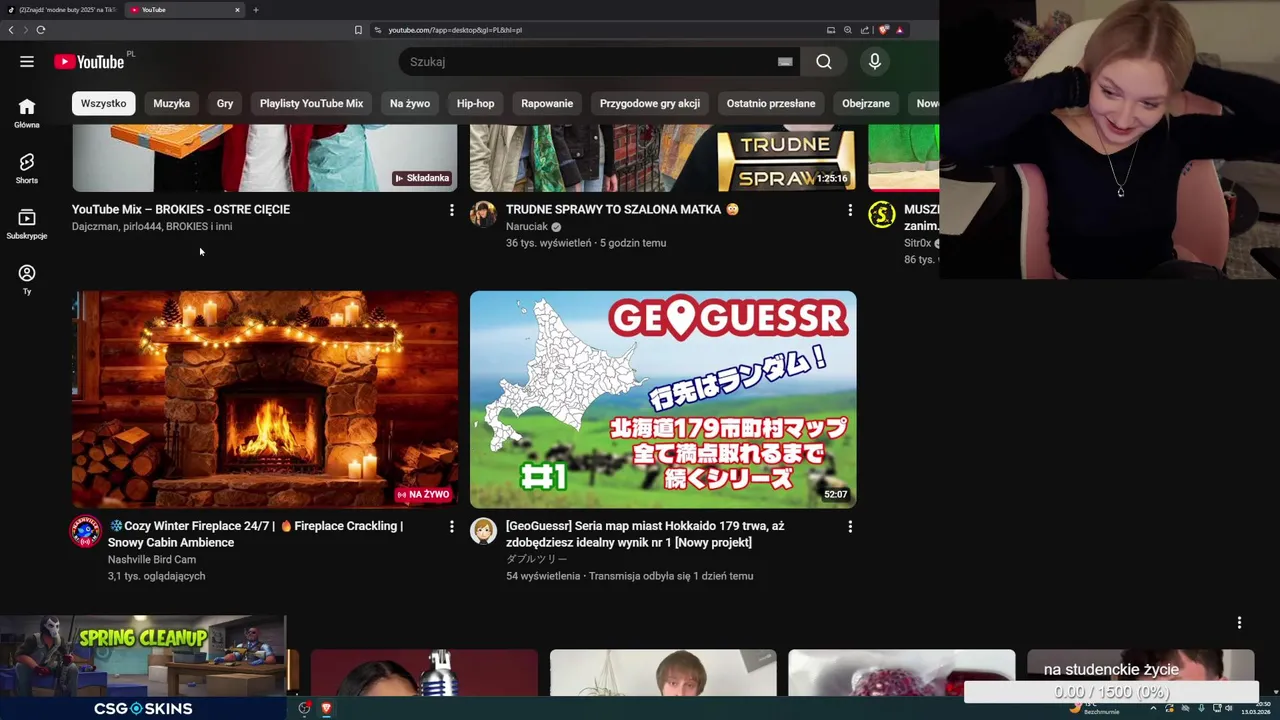Open options menu for TRUDNE SPRAWY video
Viewport: 1280px width, 720px height.
[850, 210]
